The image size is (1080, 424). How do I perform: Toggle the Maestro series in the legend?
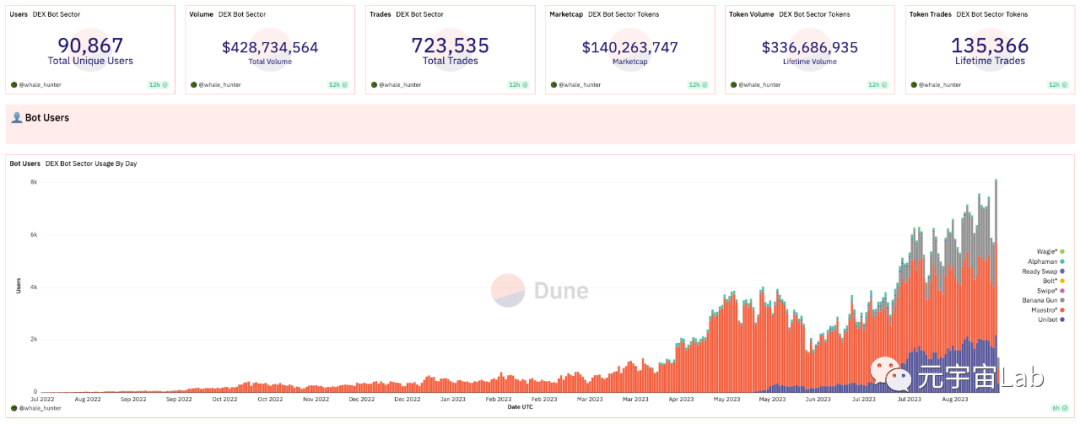[1047, 310]
